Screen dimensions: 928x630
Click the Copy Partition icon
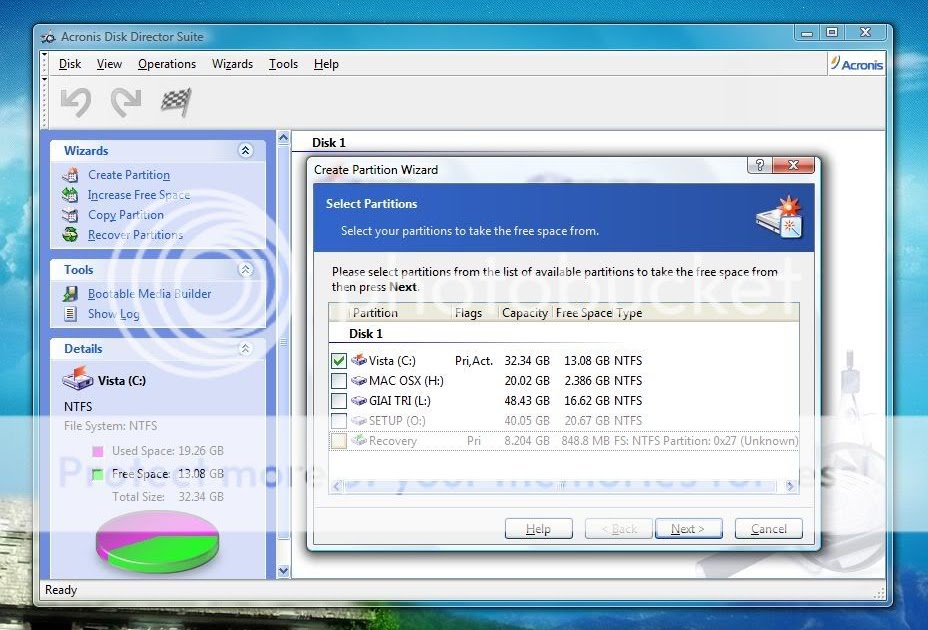[x=70, y=215]
